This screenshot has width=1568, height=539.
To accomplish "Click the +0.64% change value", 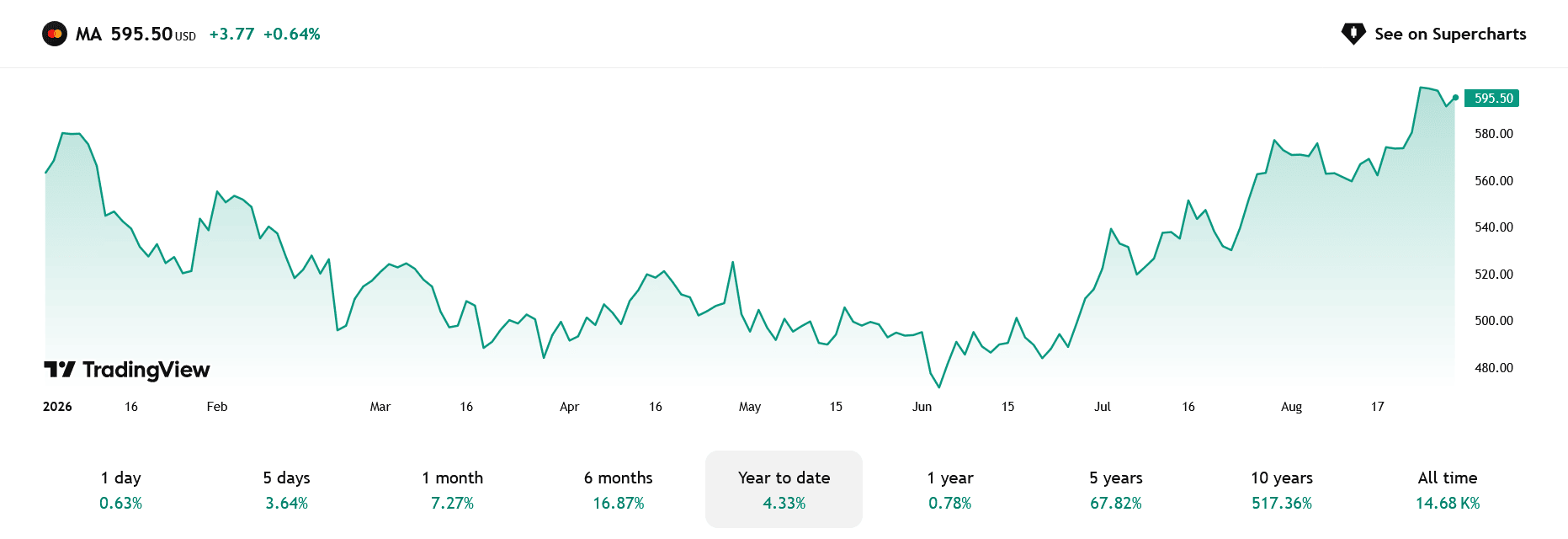I will click(x=292, y=34).
